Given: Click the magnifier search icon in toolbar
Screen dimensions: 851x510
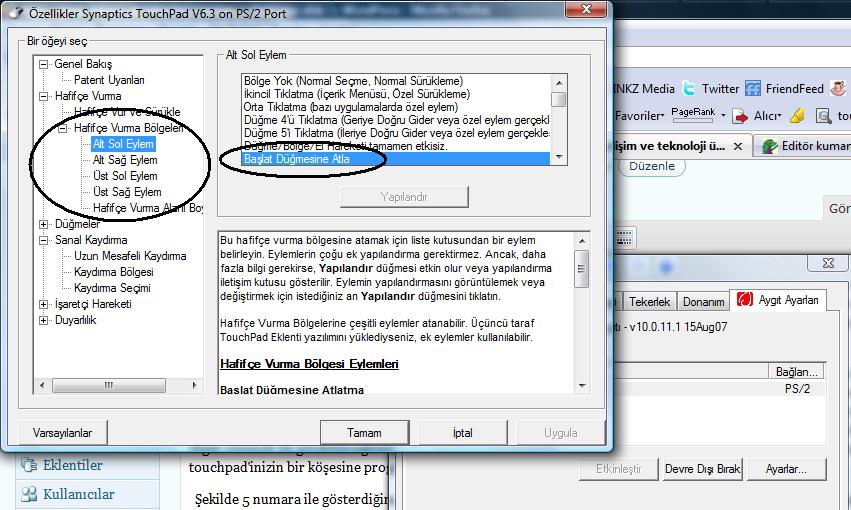Looking at the screenshot, I should pyautogui.click(x=824, y=116).
